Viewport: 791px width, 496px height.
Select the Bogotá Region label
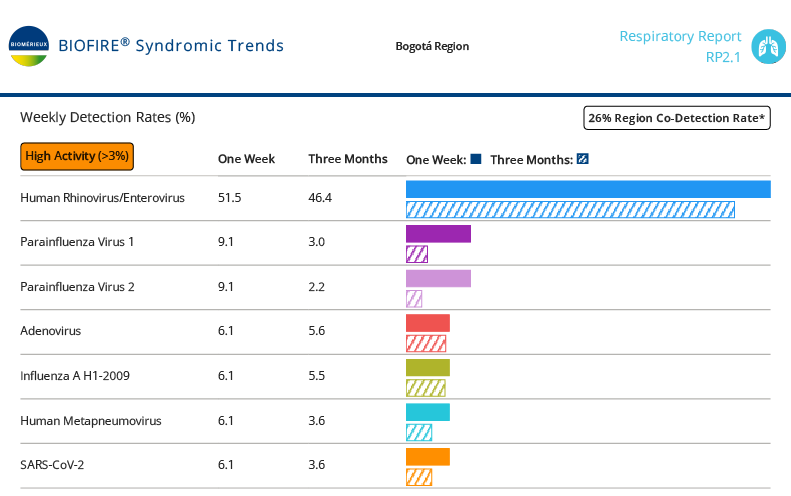click(432, 46)
